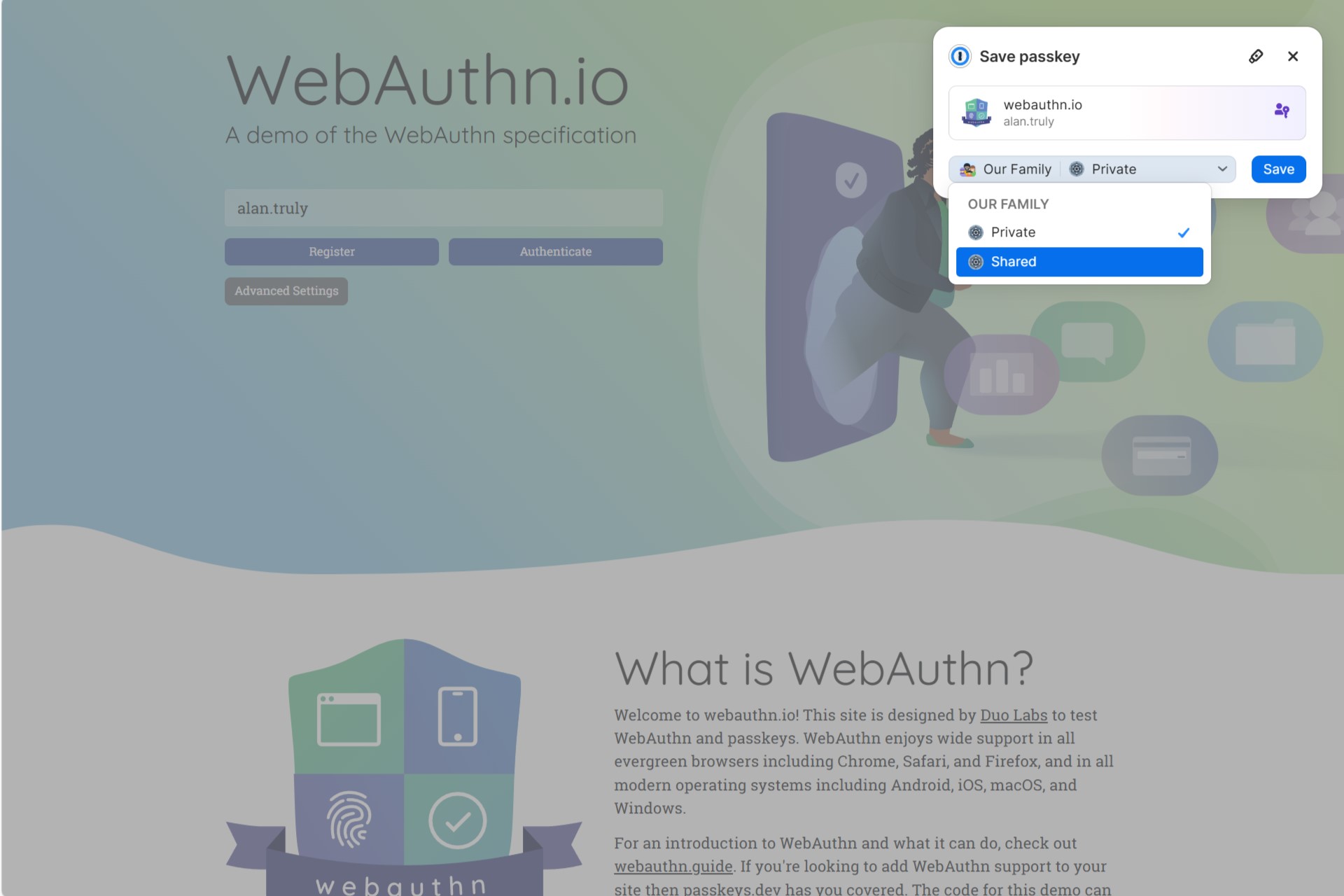
Task: Click the username input field
Action: pyautogui.click(x=444, y=207)
